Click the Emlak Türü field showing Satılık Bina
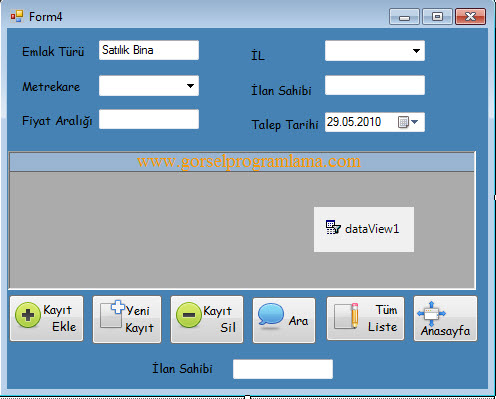The width and height of the screenshot is (496, 399). coord(149,50)
